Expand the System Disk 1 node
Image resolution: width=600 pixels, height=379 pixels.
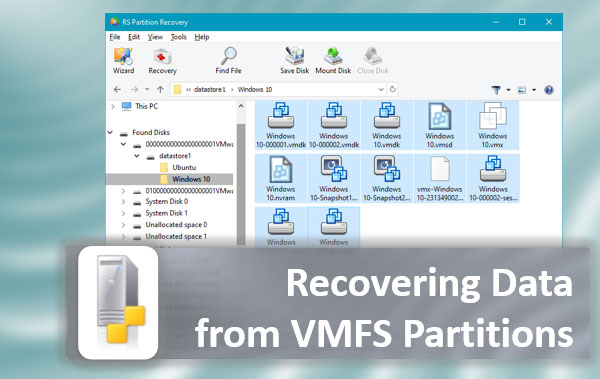click(123, 213)
